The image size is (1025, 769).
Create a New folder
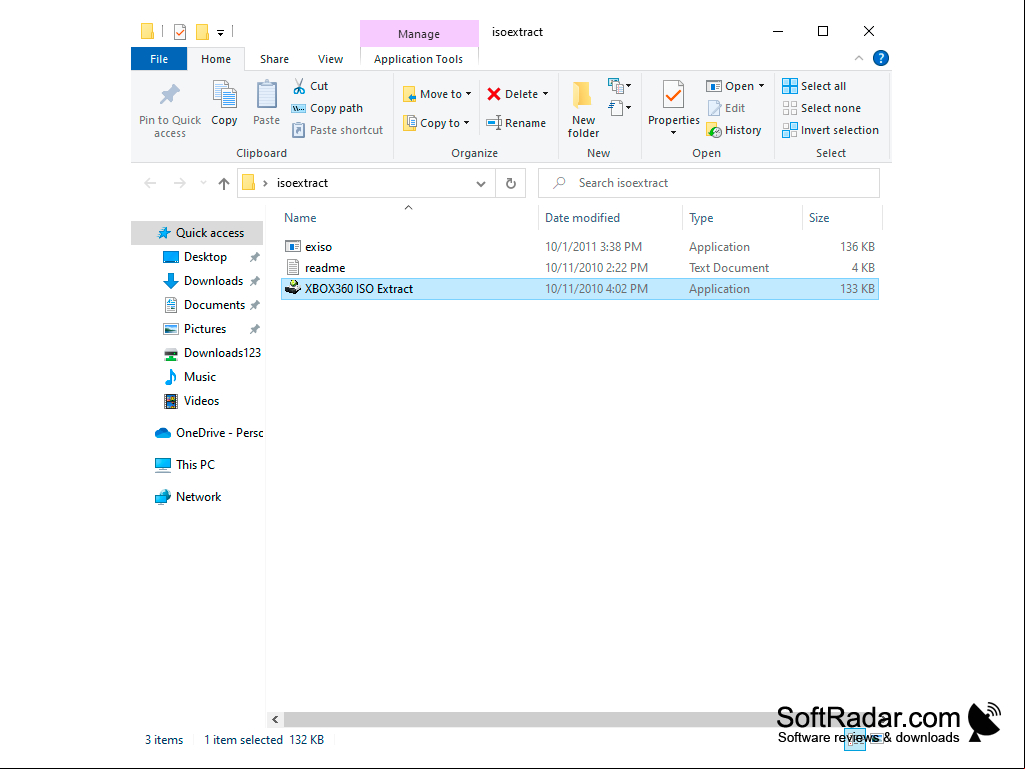coord(583,109)
